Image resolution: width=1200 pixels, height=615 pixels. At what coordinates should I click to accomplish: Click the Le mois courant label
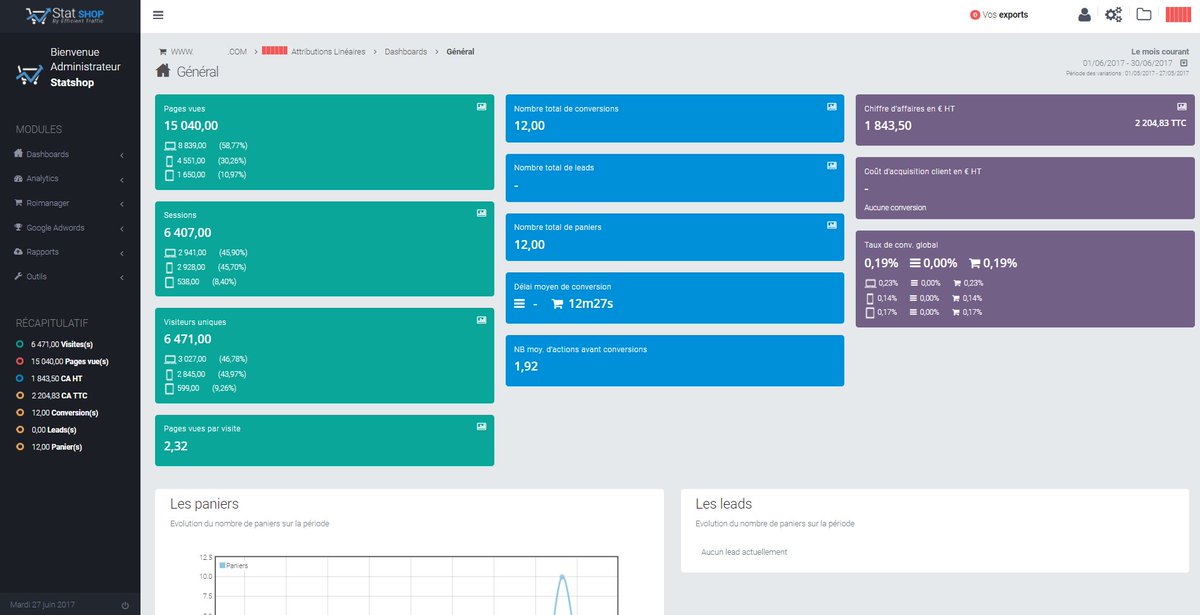1160,51
